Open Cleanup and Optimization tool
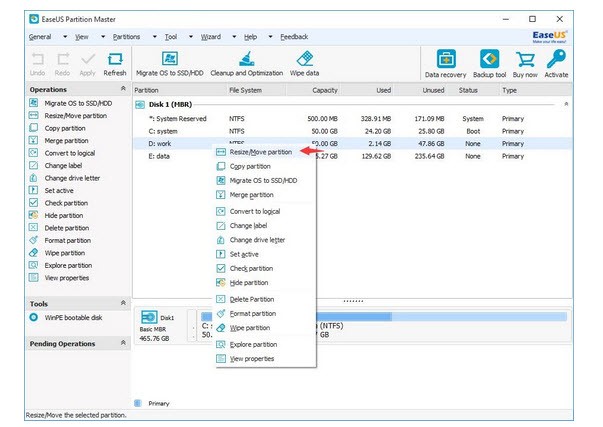Image resolution: width=603 pixels, height=427 pixels. coord(247,64)
